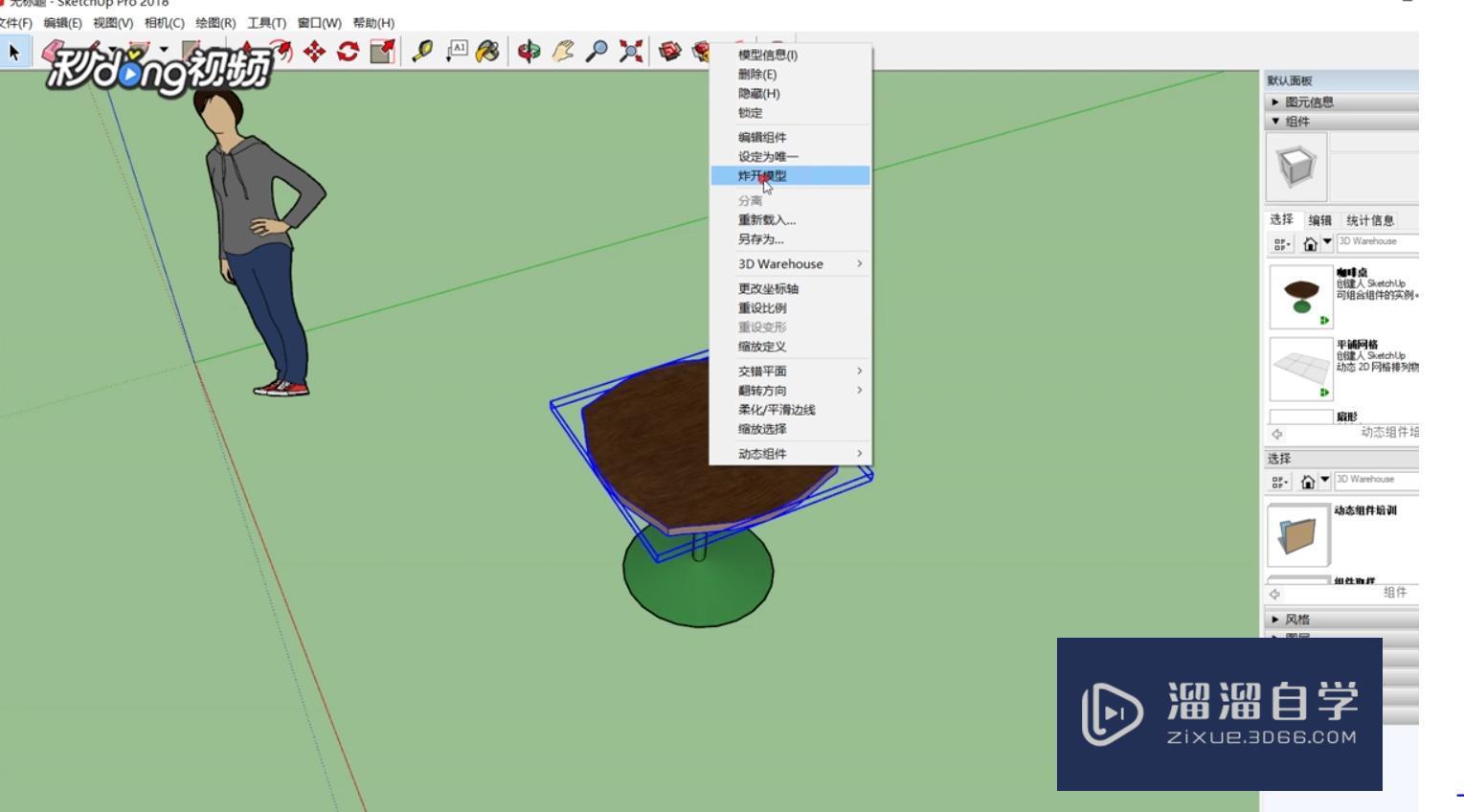
Task: Click home icon in upper component browser
Action: (x=1310, y=243)
